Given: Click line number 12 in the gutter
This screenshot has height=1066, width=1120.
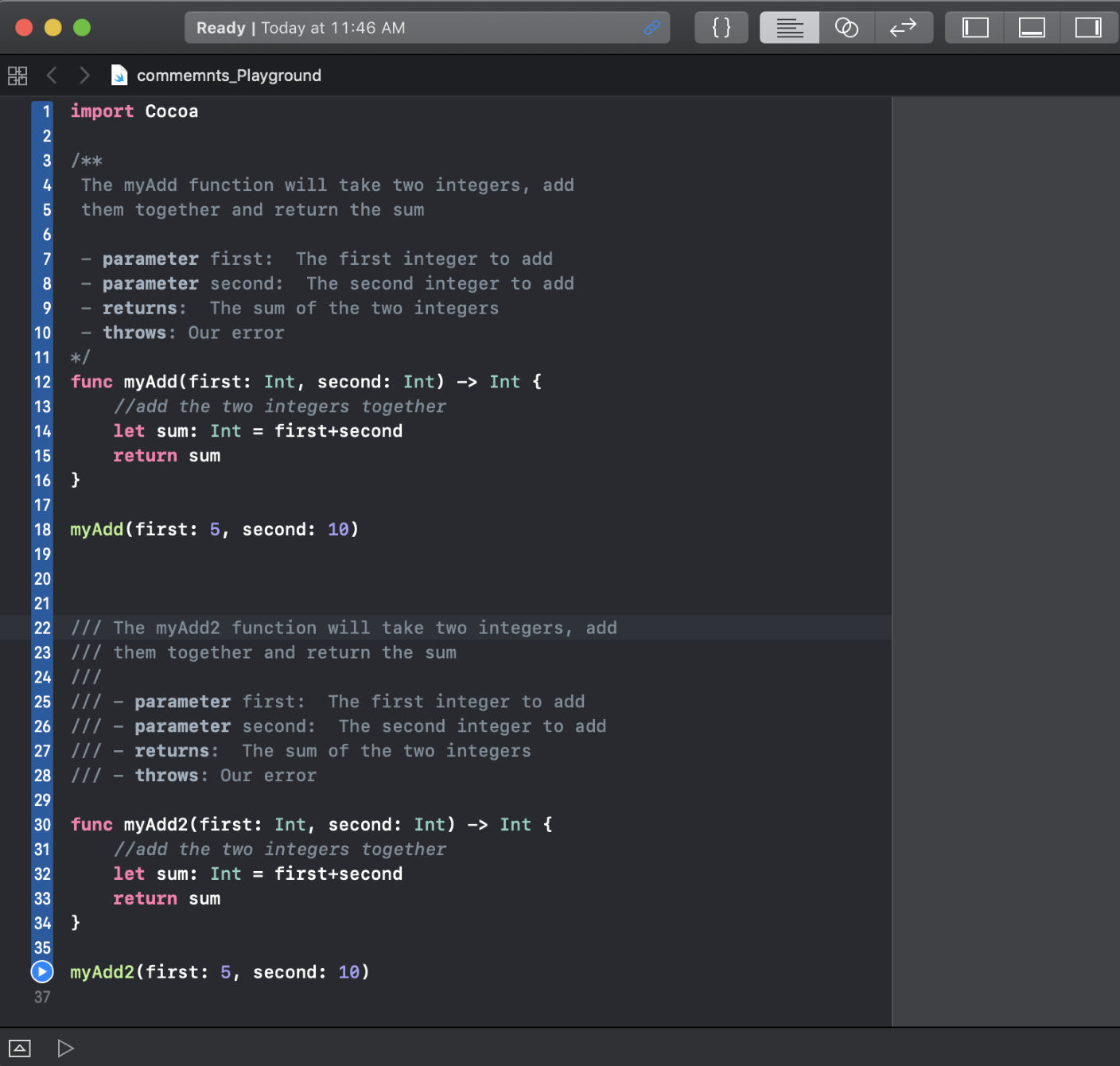Looking at the screenshot, I should (42, 382).
